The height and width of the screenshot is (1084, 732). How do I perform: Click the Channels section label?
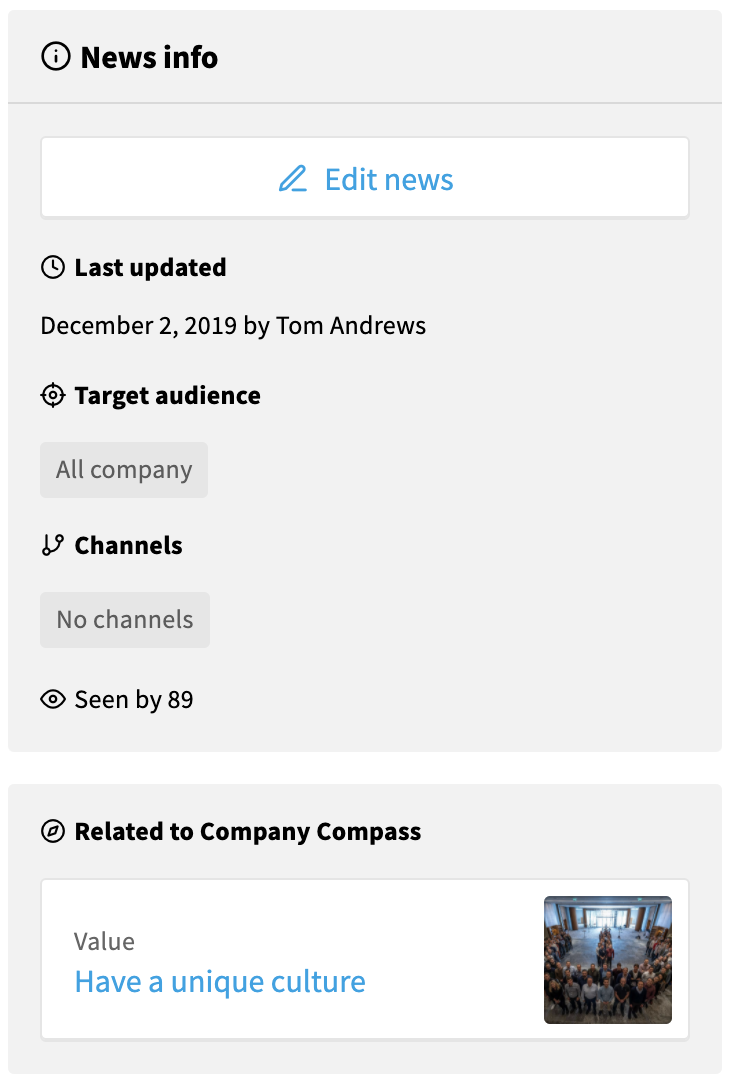click(128, 545)
